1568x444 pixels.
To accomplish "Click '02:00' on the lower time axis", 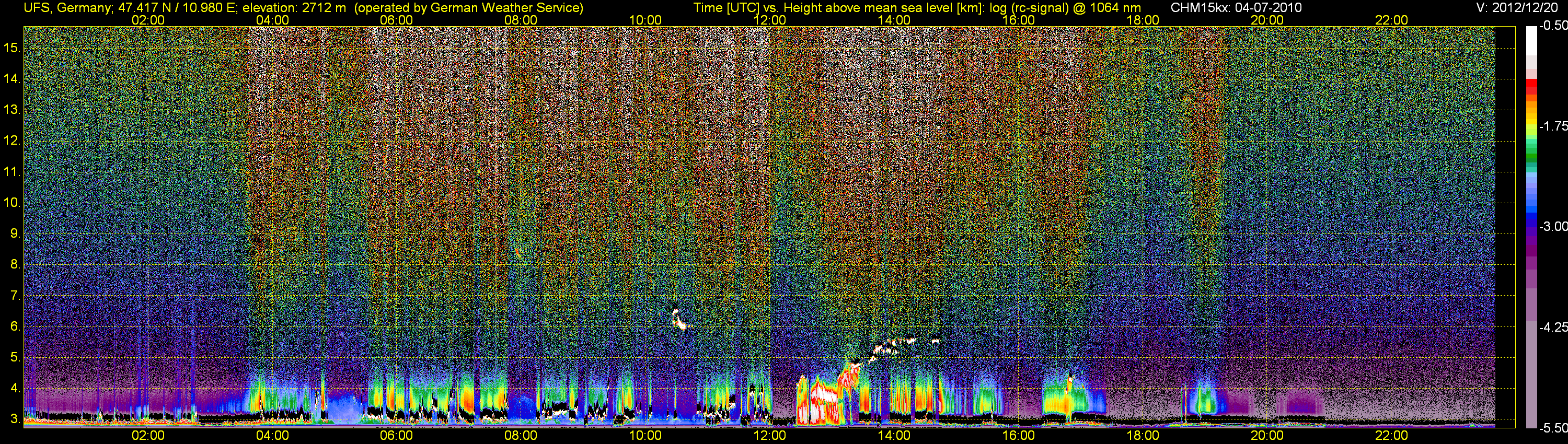I will [x=148, y=436].
